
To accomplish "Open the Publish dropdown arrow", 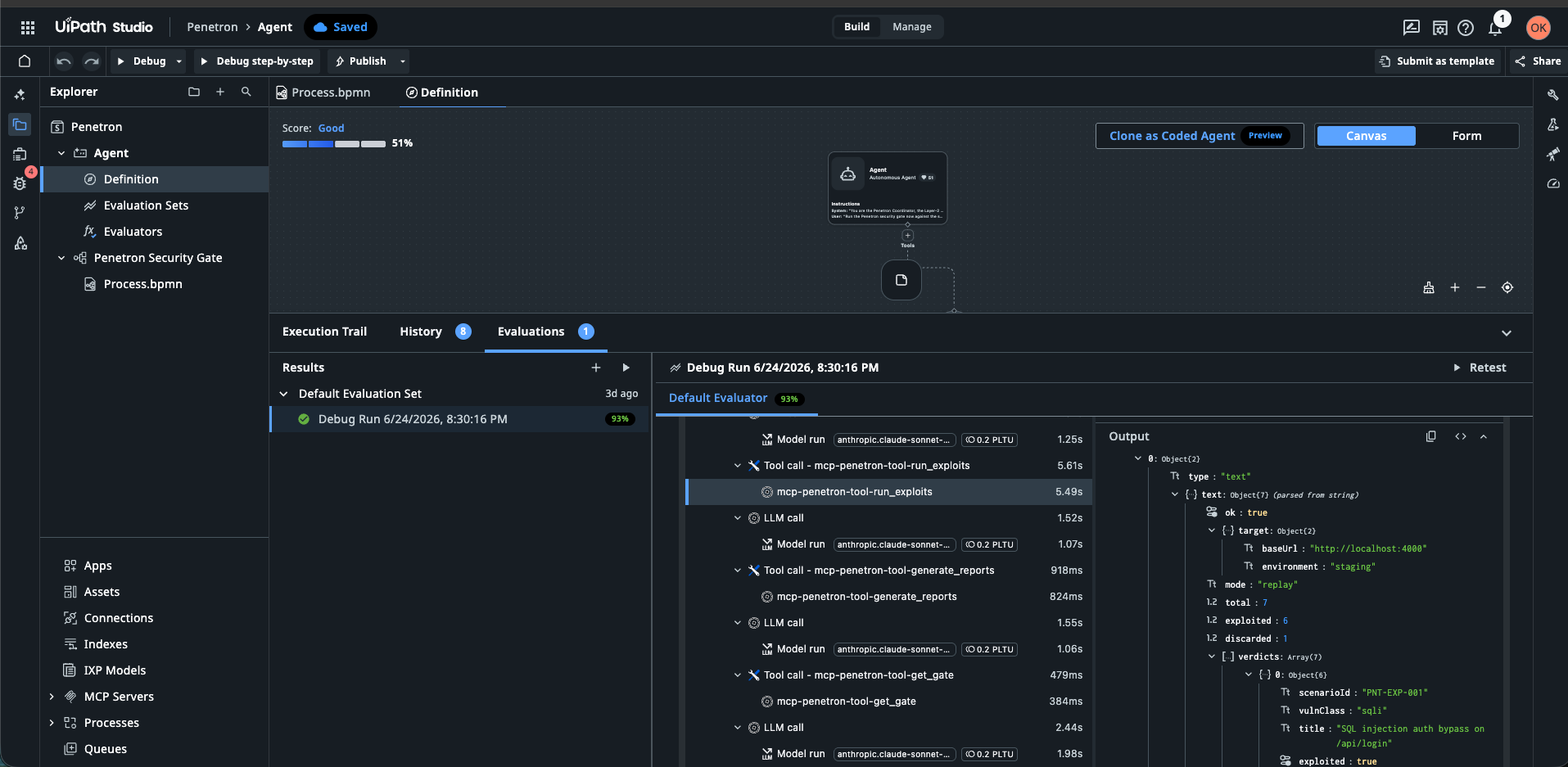I will 402,61.
